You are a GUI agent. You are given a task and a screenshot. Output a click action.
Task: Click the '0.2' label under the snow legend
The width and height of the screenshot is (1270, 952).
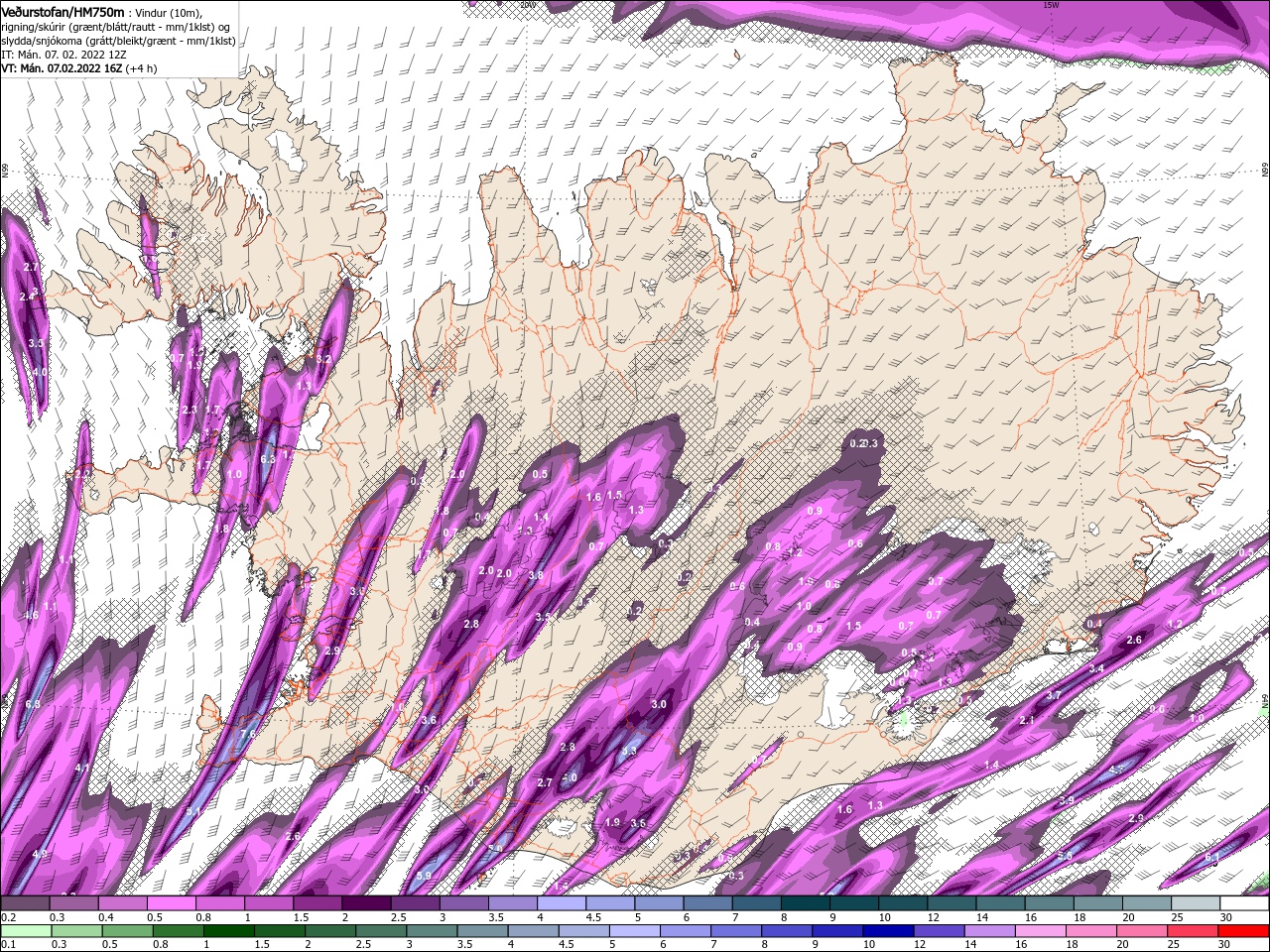coord(7,916)
